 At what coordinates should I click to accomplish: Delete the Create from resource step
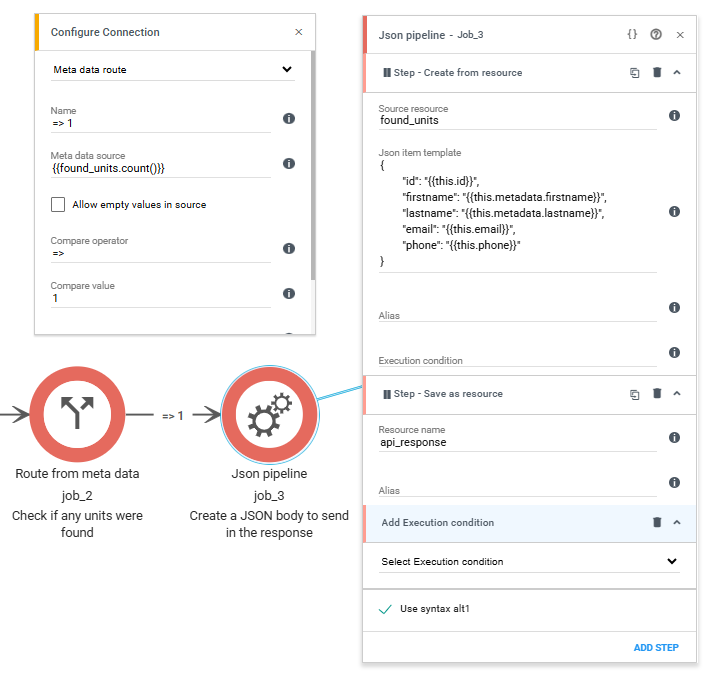657,72
